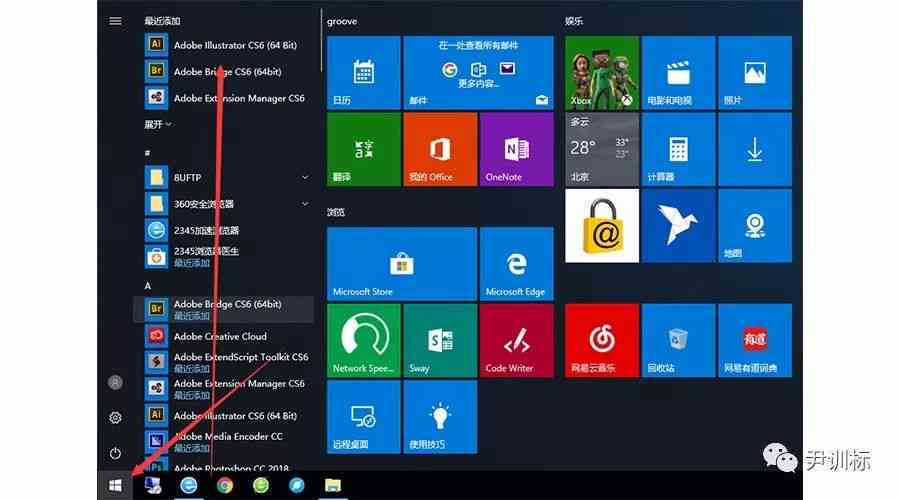The height and width of the screenshot is (500, 900).
Task: Launch the 网易云音乐 tile
Action: coord(602,340)
